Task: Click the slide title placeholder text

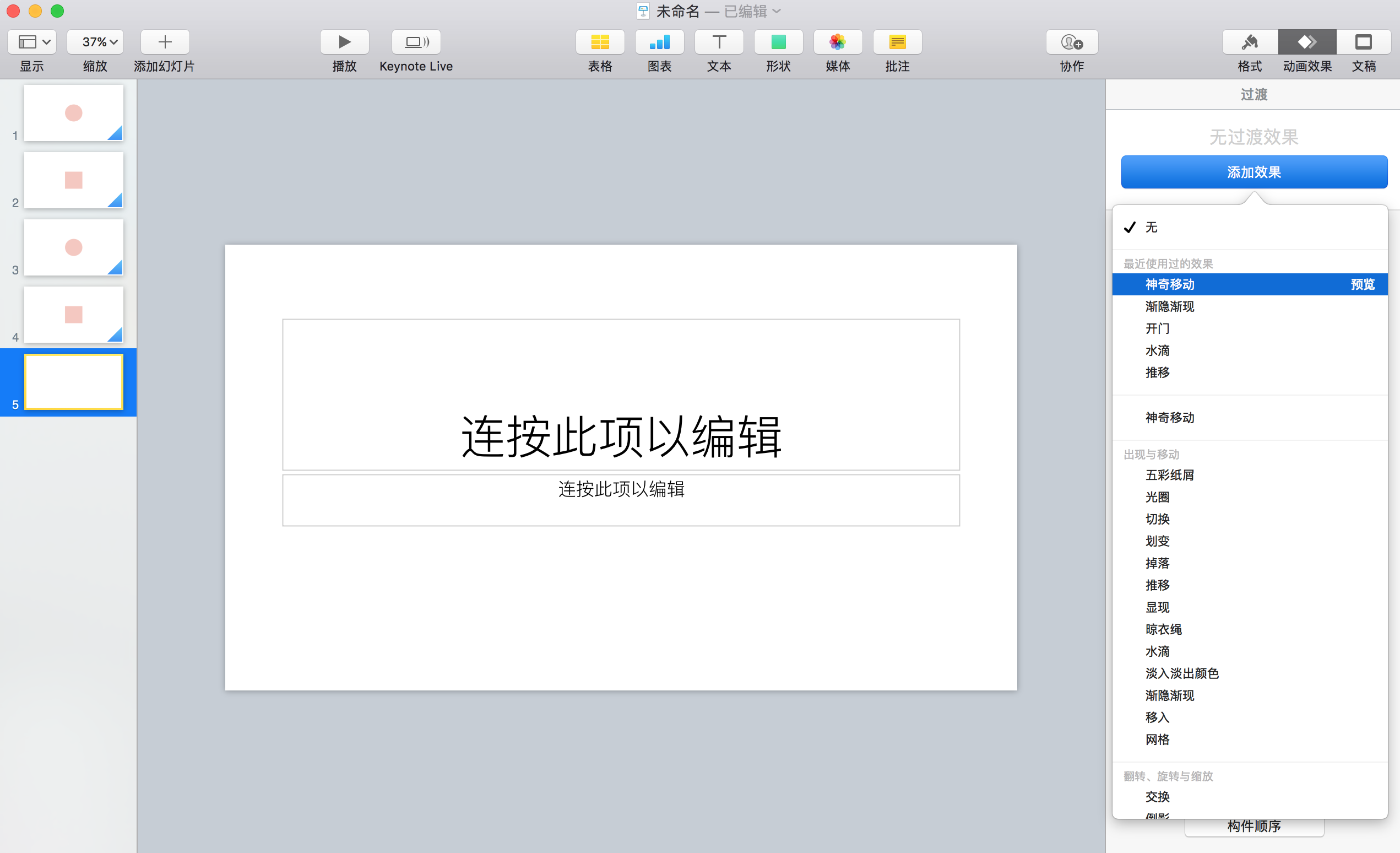Action: (x=621, y=436)
